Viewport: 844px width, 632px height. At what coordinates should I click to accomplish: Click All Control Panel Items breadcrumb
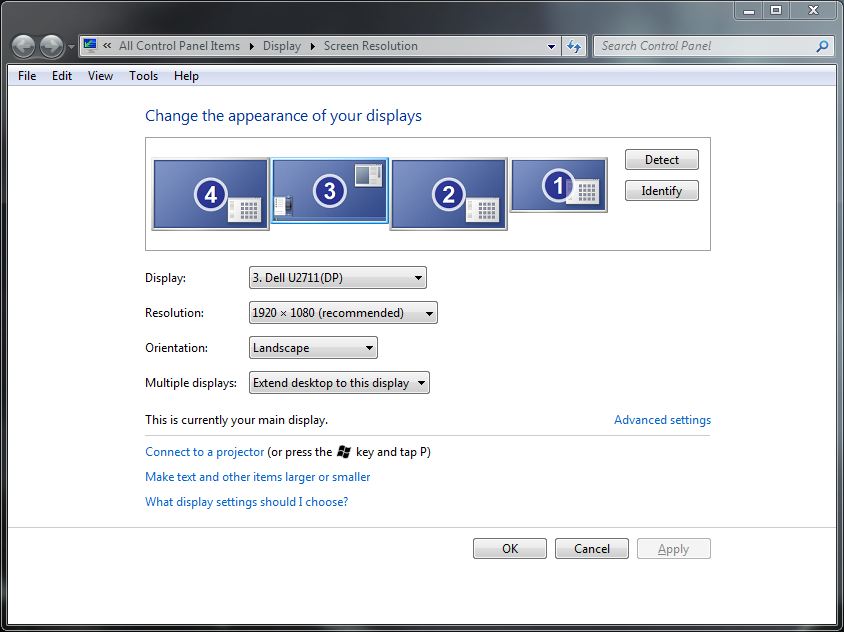pyautogui.click(x=179, y=46)
